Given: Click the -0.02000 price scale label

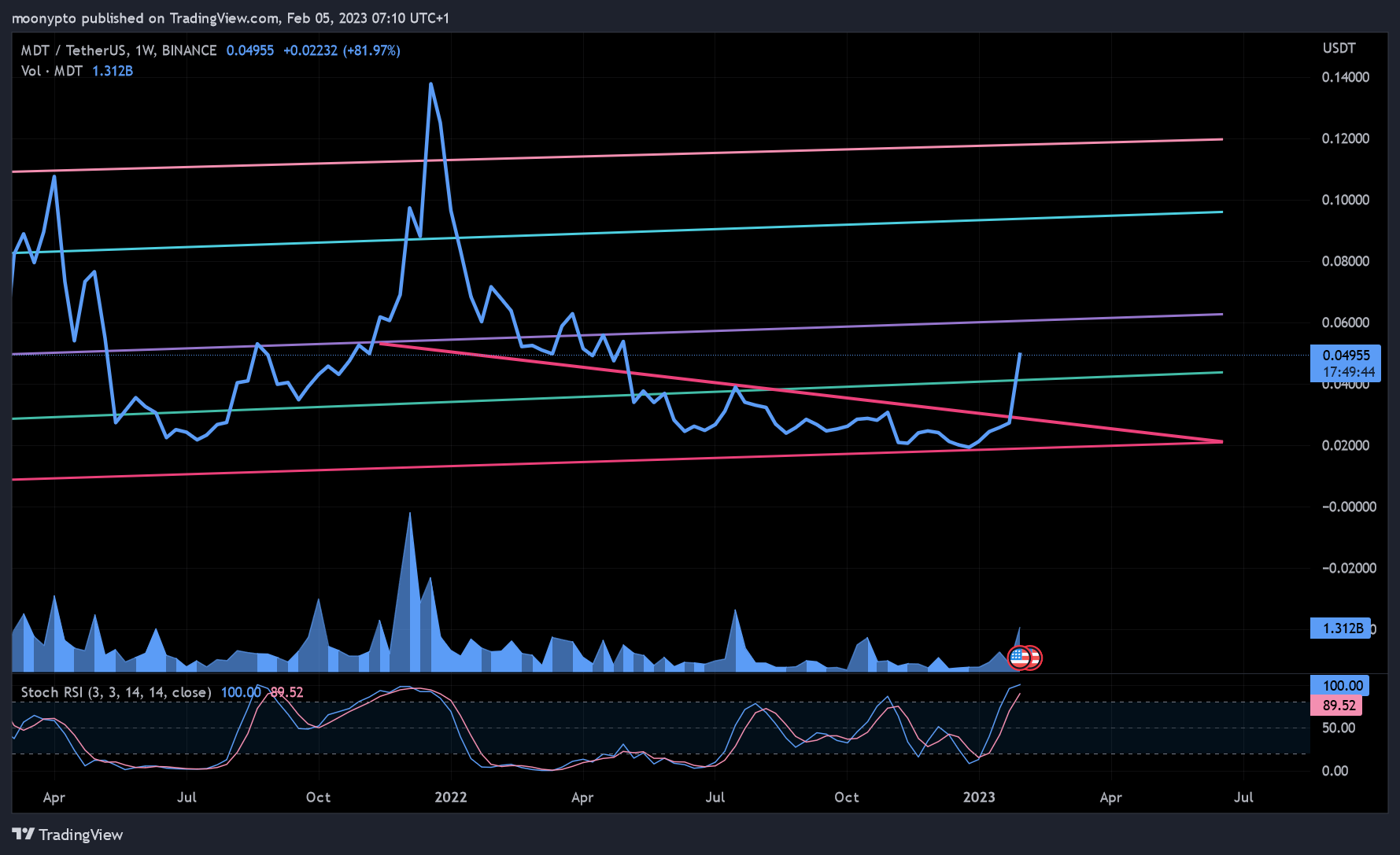Looking at the screenshot, I should coord(1349,568).
